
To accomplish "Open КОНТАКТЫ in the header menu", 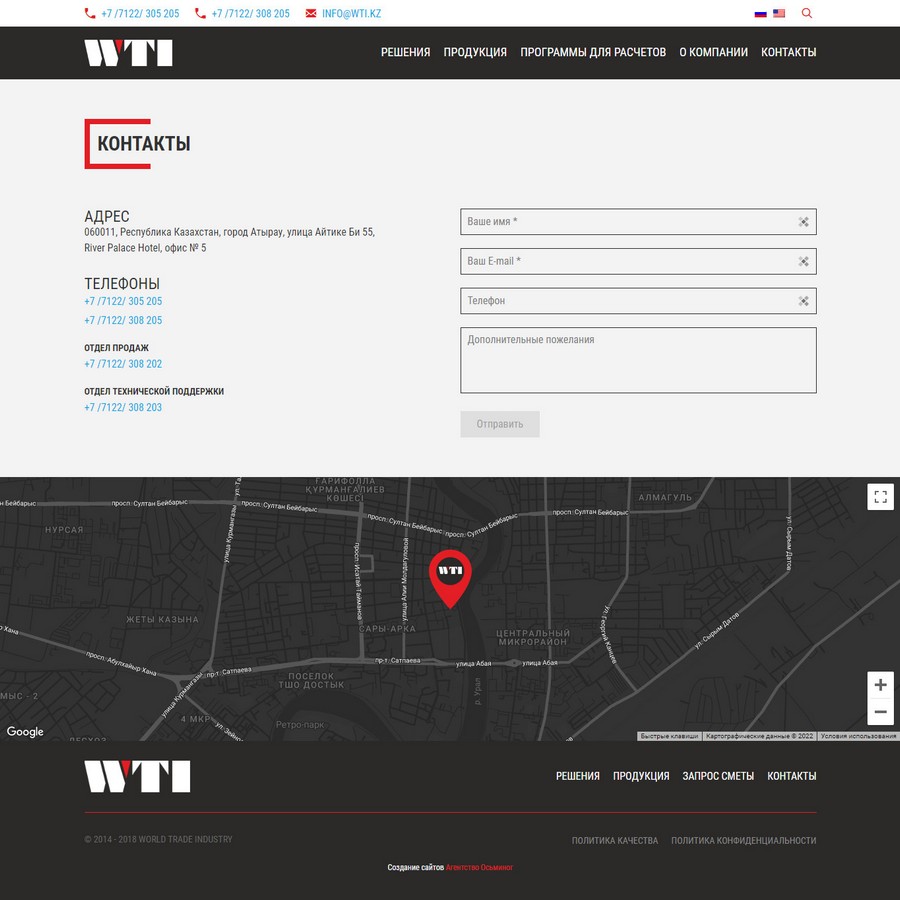I will (789, 52).
